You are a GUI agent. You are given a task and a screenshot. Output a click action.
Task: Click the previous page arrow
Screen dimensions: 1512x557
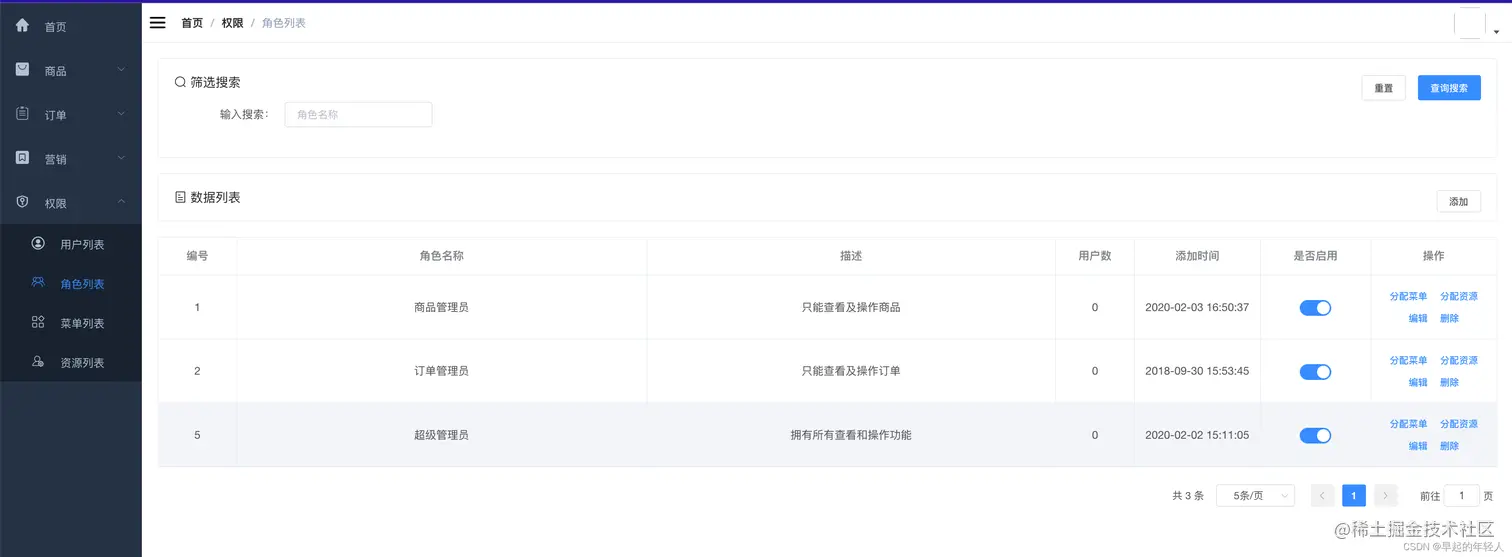click(1322, 495)
